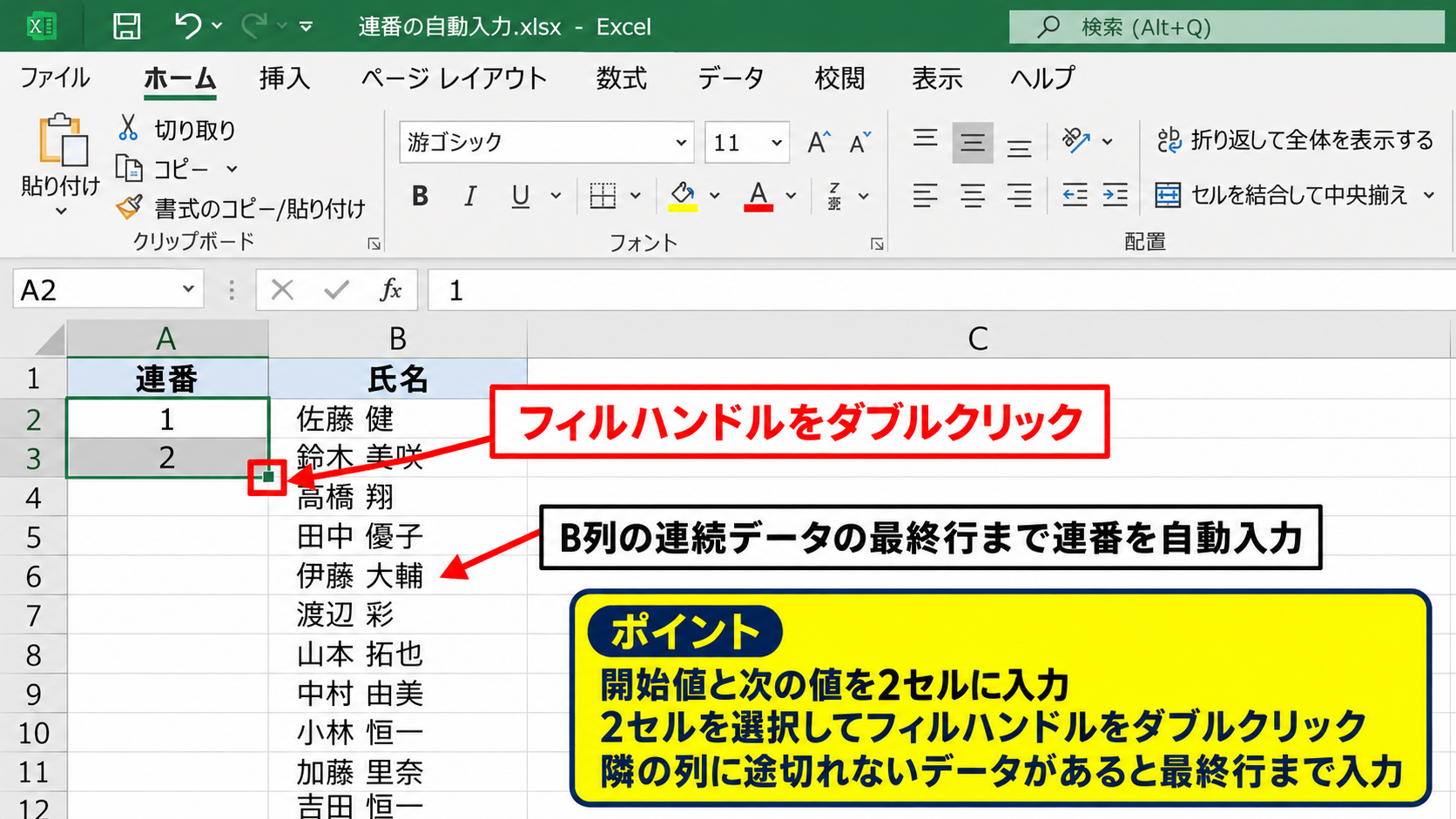Toggle center horizontal alignment
This screenshot has width=1456, height=819.
[x=973, y=195]
